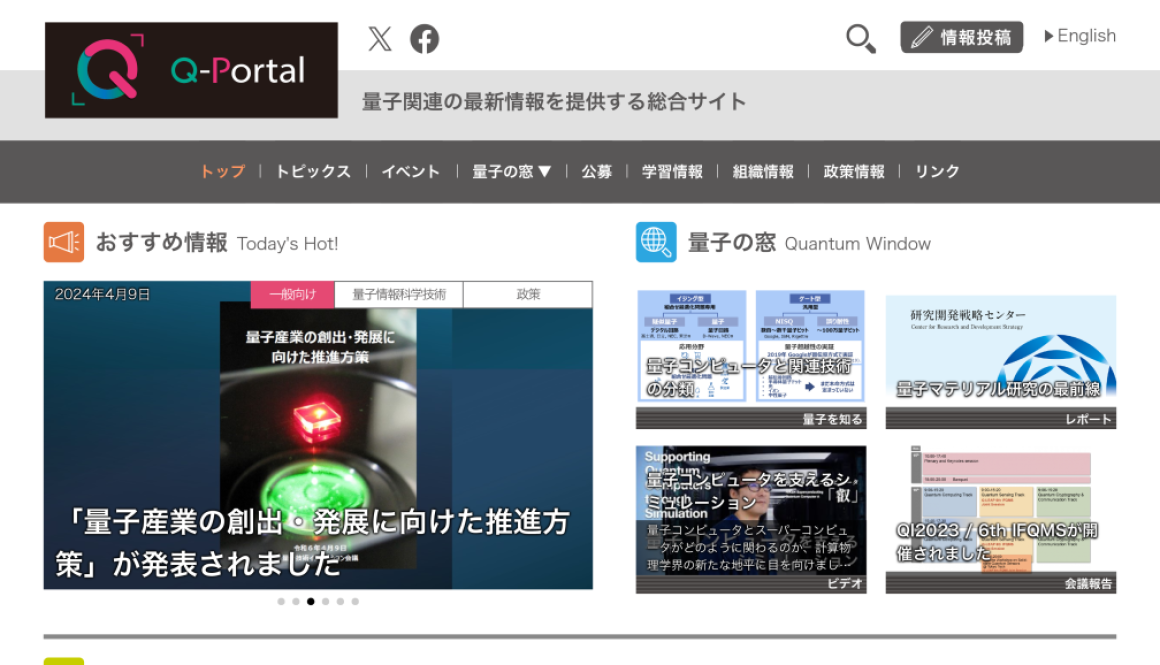Image resolution: width=1160 pixels, height=665 pixels.
Task: Click the 量子関連の最新情報を提供する総合サイト tagline
Action: coord(553,101)
